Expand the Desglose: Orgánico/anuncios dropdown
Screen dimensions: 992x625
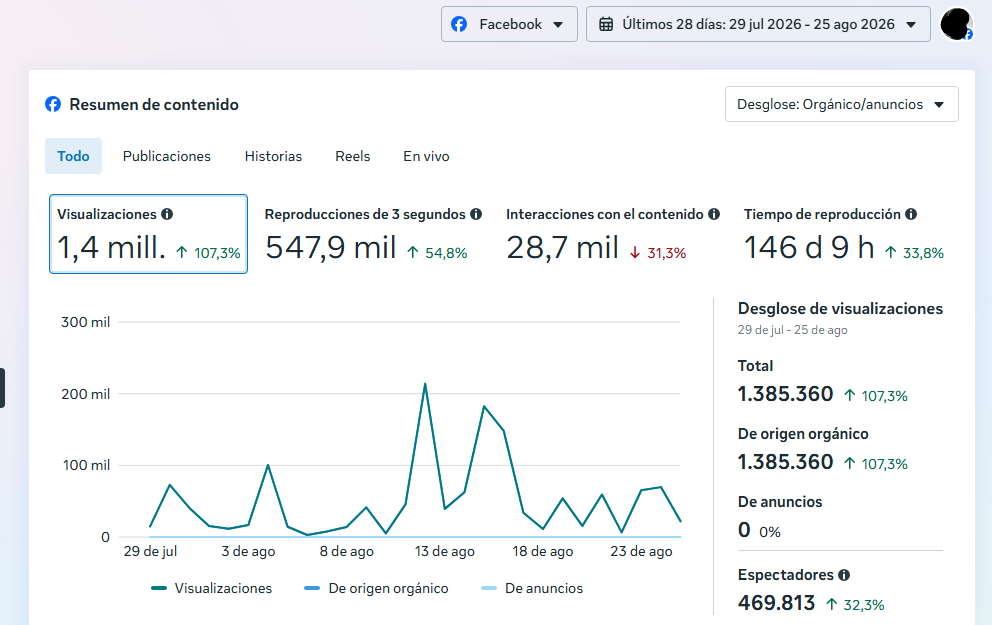point(841,104)
